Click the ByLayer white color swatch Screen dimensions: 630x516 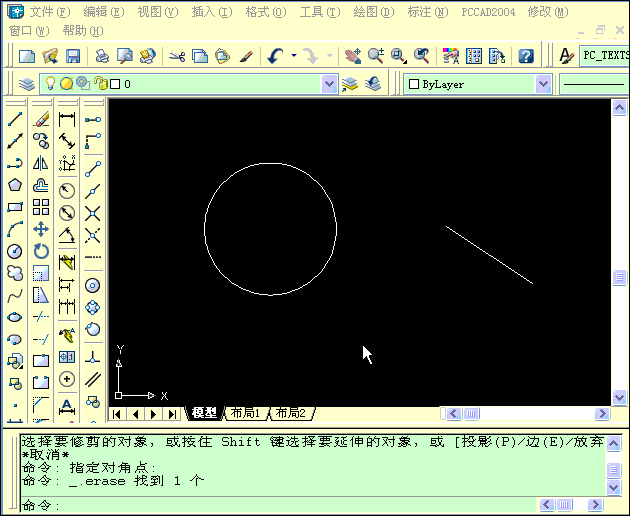(x=413, y=84)
